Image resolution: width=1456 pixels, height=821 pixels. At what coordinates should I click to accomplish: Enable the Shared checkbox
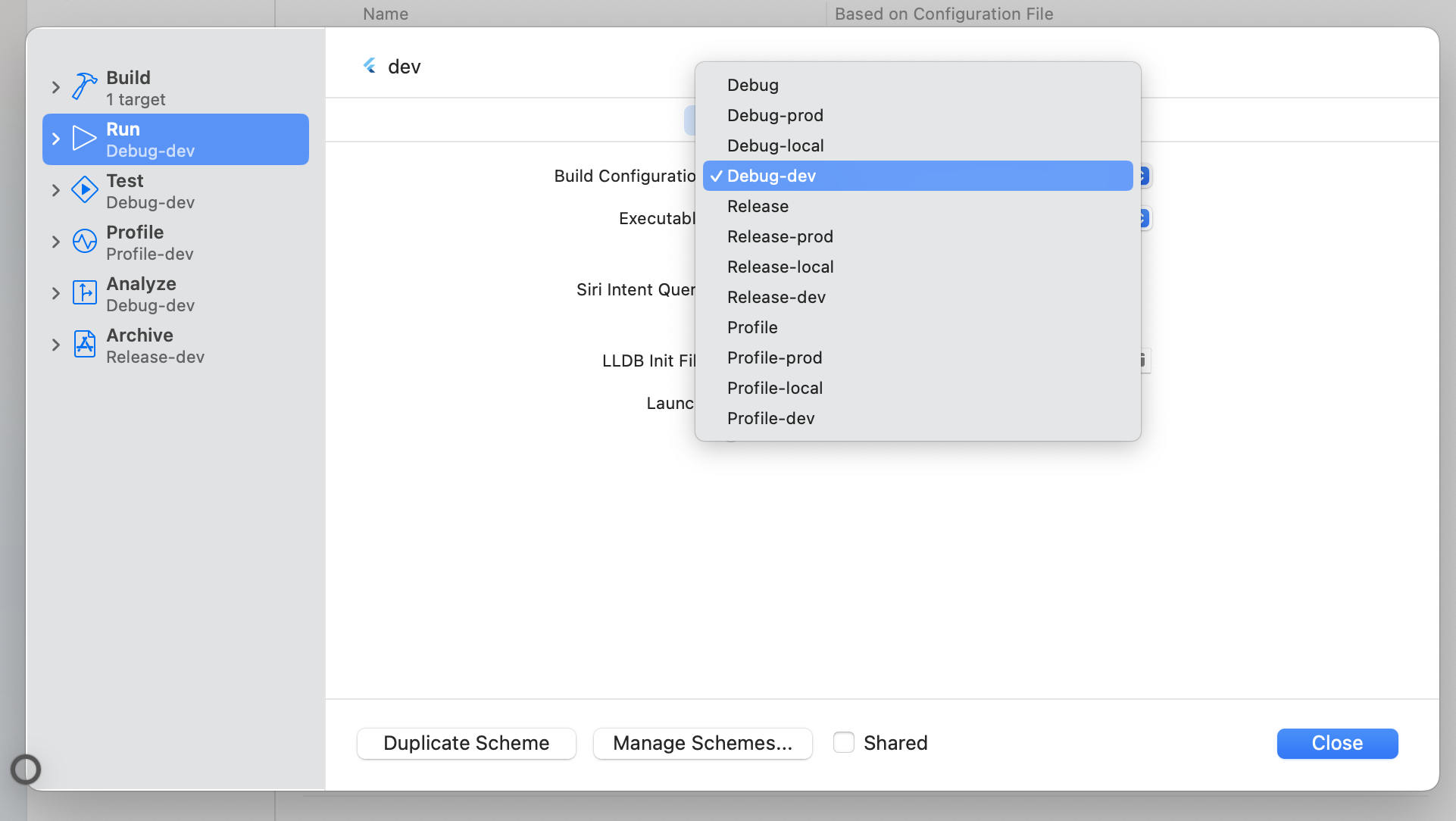(x=843, y=742)
